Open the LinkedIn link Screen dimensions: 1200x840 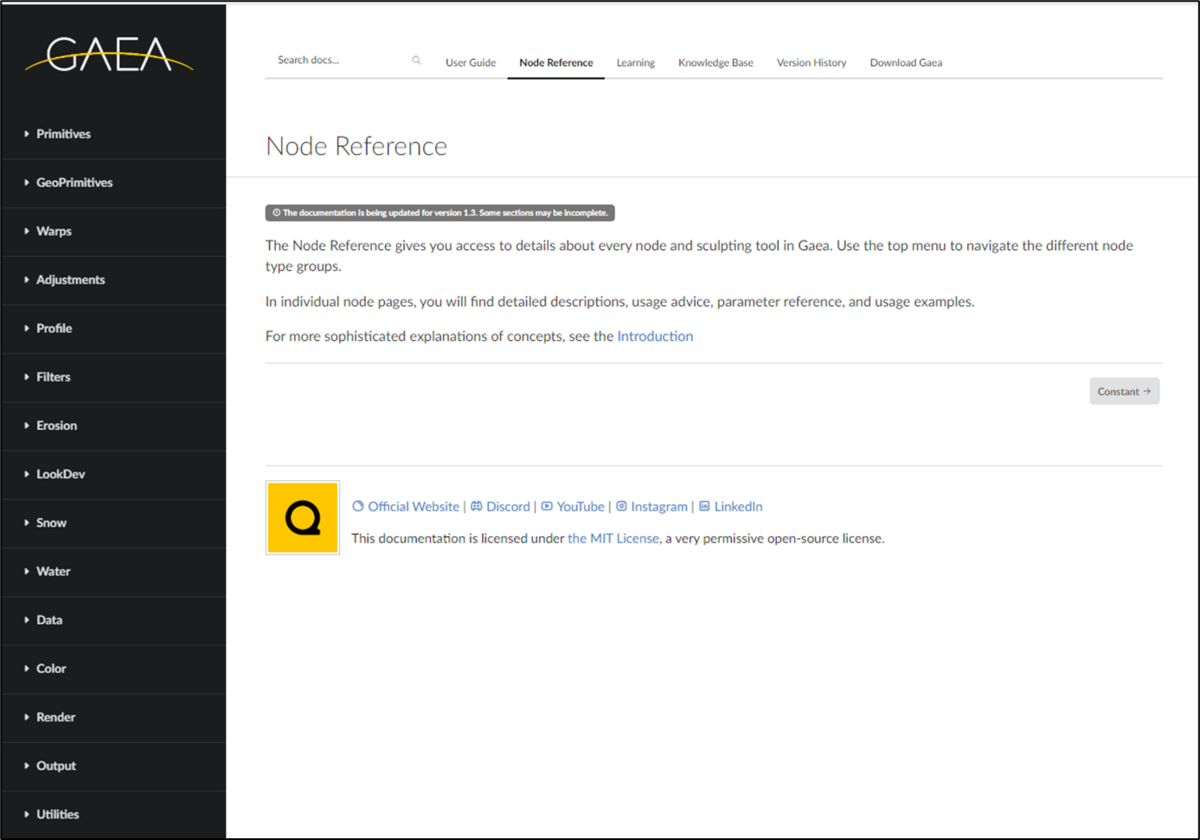[x=731, y=507]
